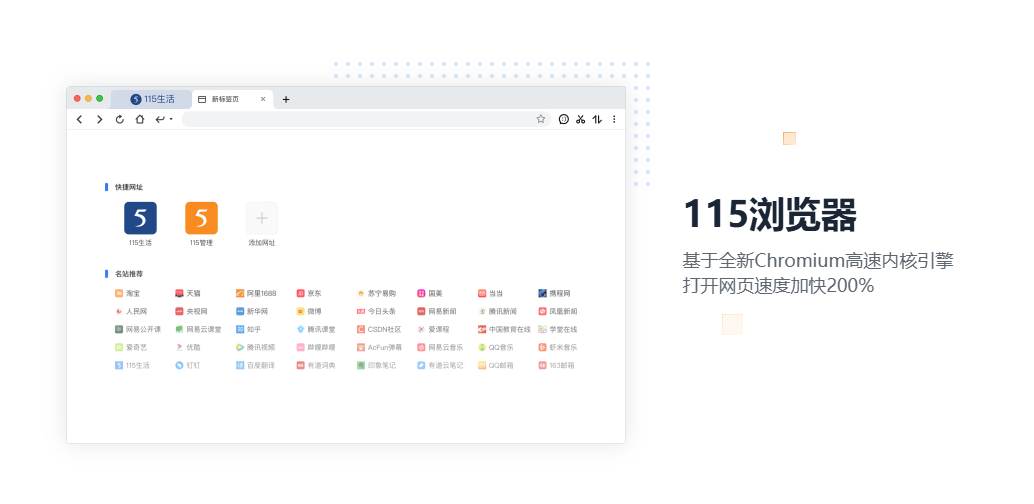The height and width of the screenshot is (504, 1034).
Task: Open the home page with the house icon
Action: click(x=140, y=119)
